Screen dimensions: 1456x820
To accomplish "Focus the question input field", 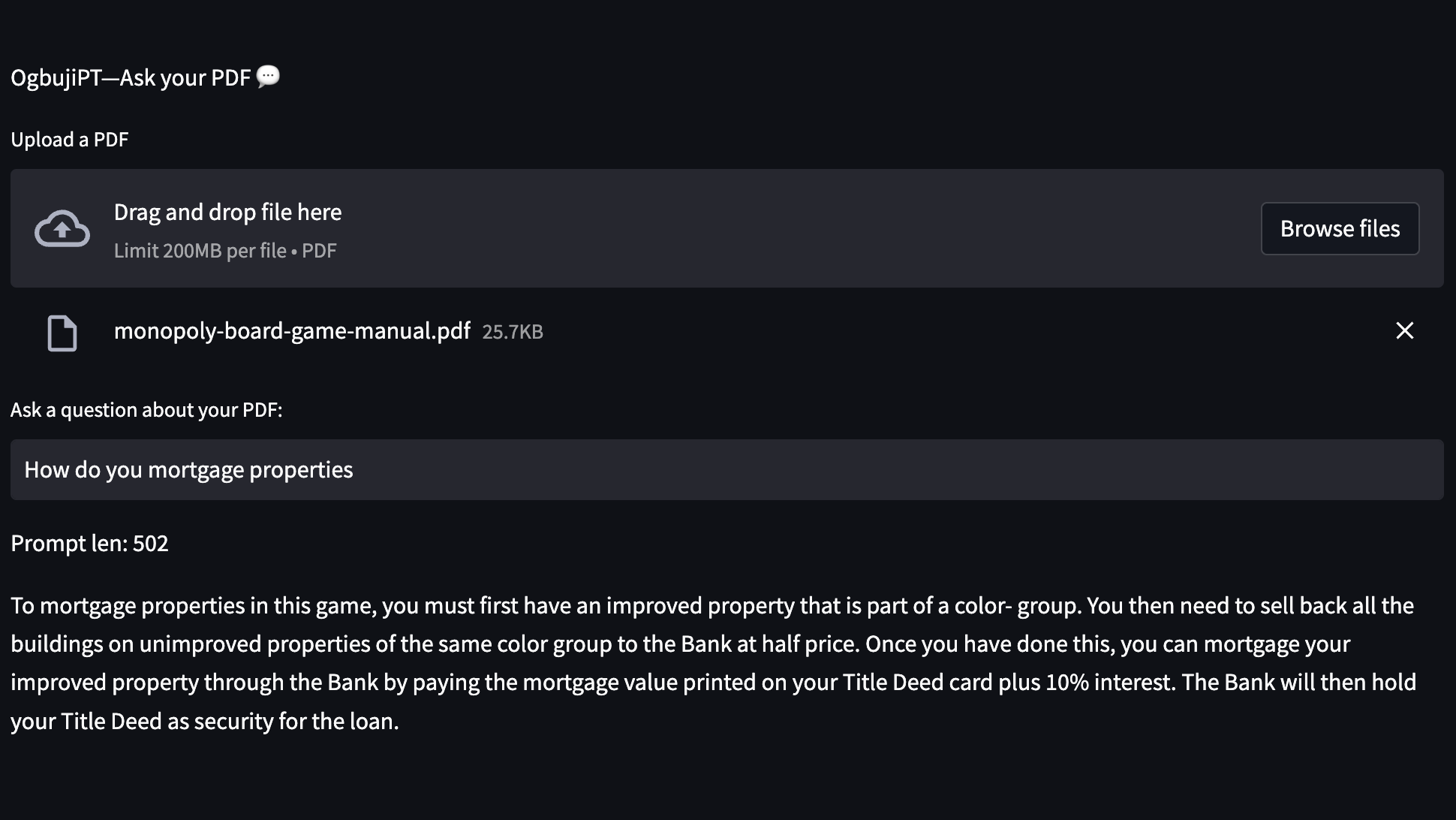I will [x=726, y=469].
